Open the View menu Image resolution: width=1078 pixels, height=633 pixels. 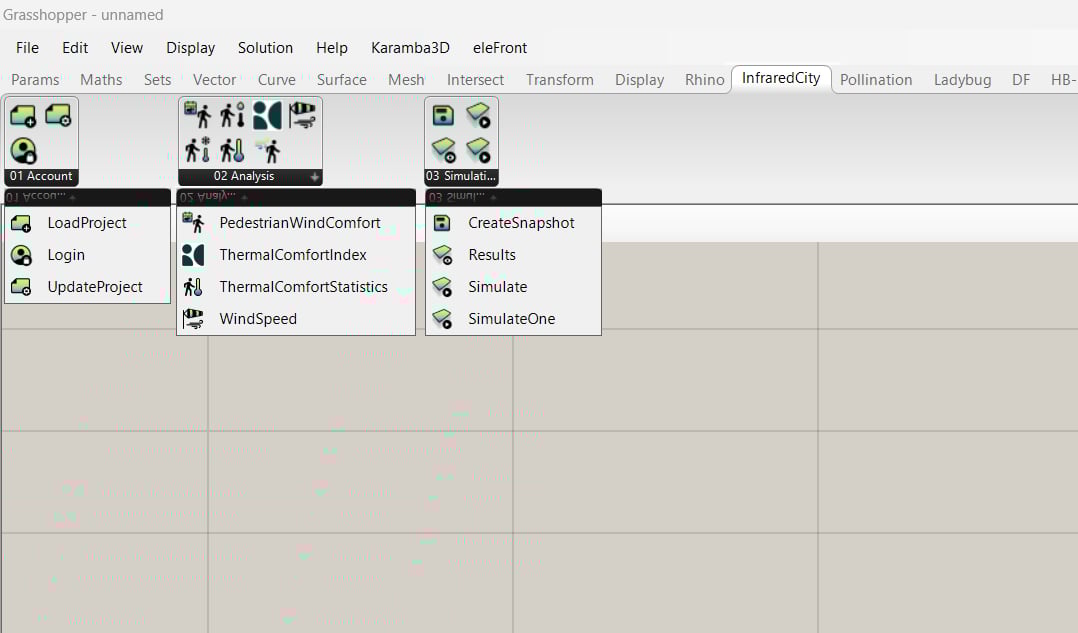(127, 47)
